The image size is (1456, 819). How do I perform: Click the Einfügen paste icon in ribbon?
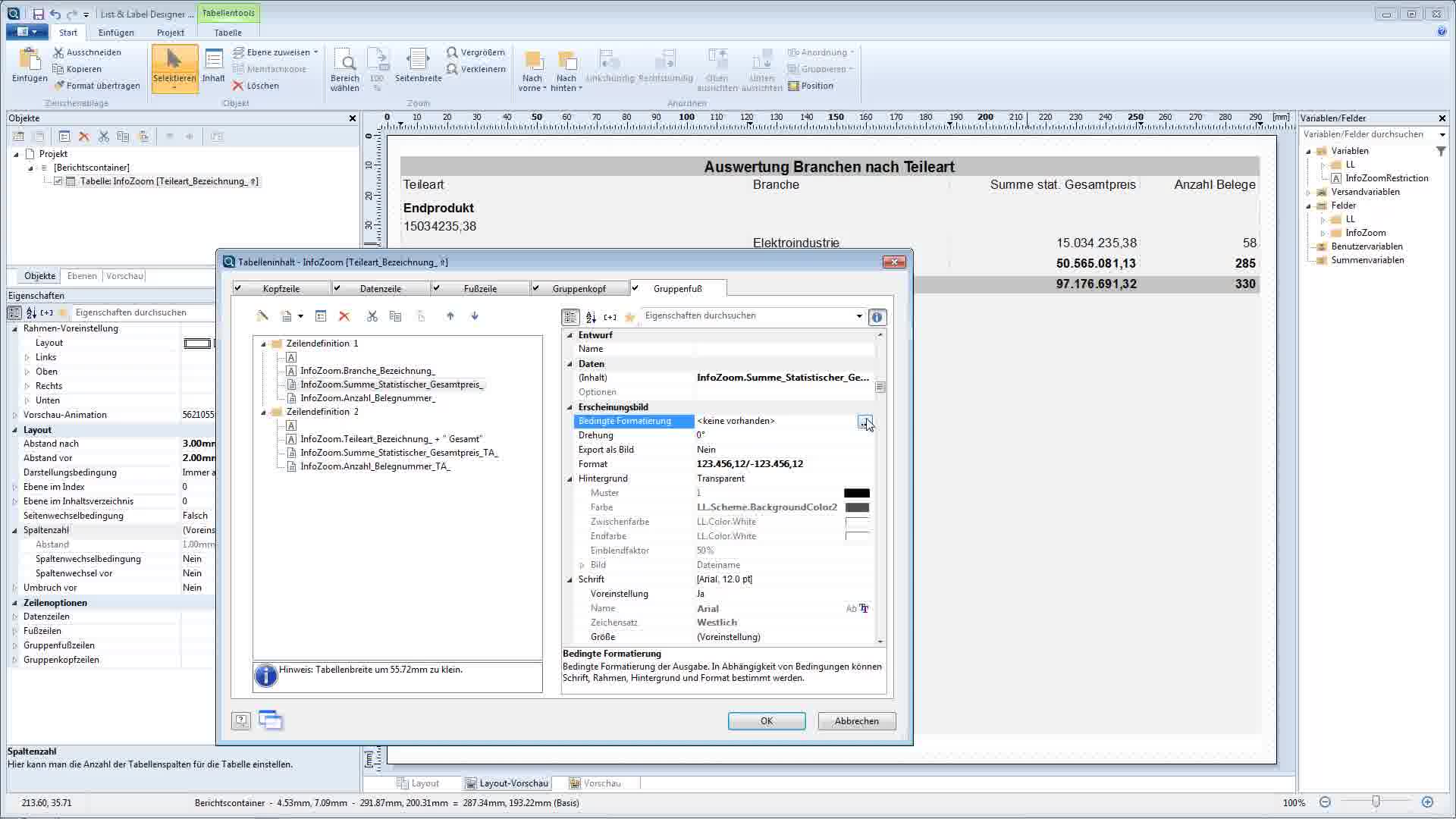click(30, 59)
